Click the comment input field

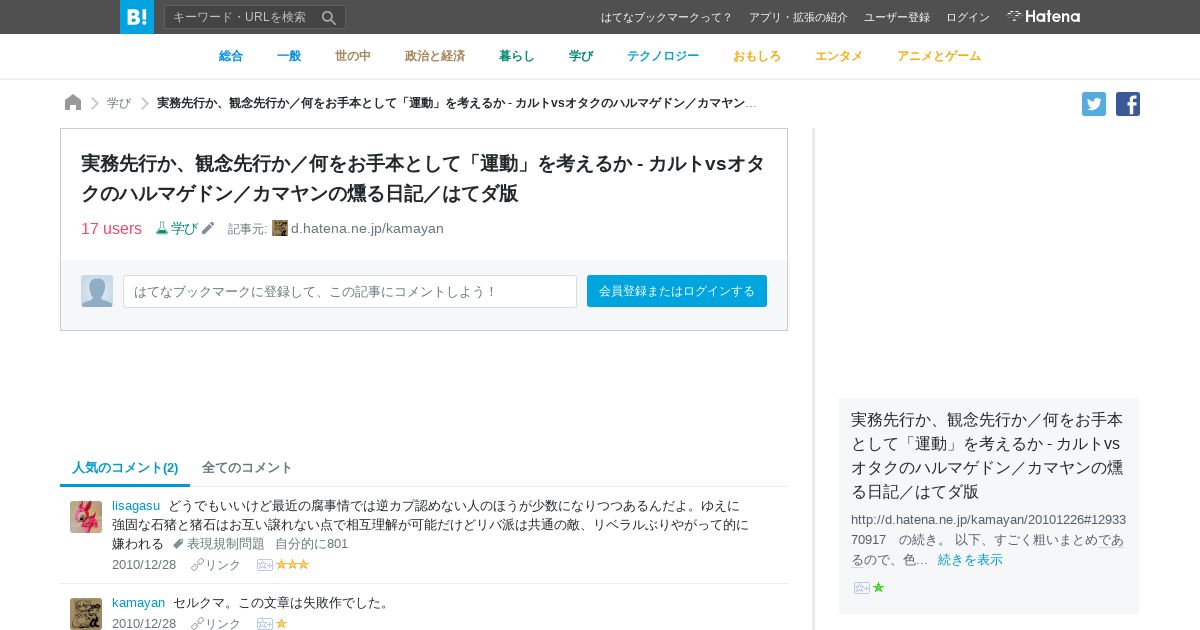(x=350, y=291)
